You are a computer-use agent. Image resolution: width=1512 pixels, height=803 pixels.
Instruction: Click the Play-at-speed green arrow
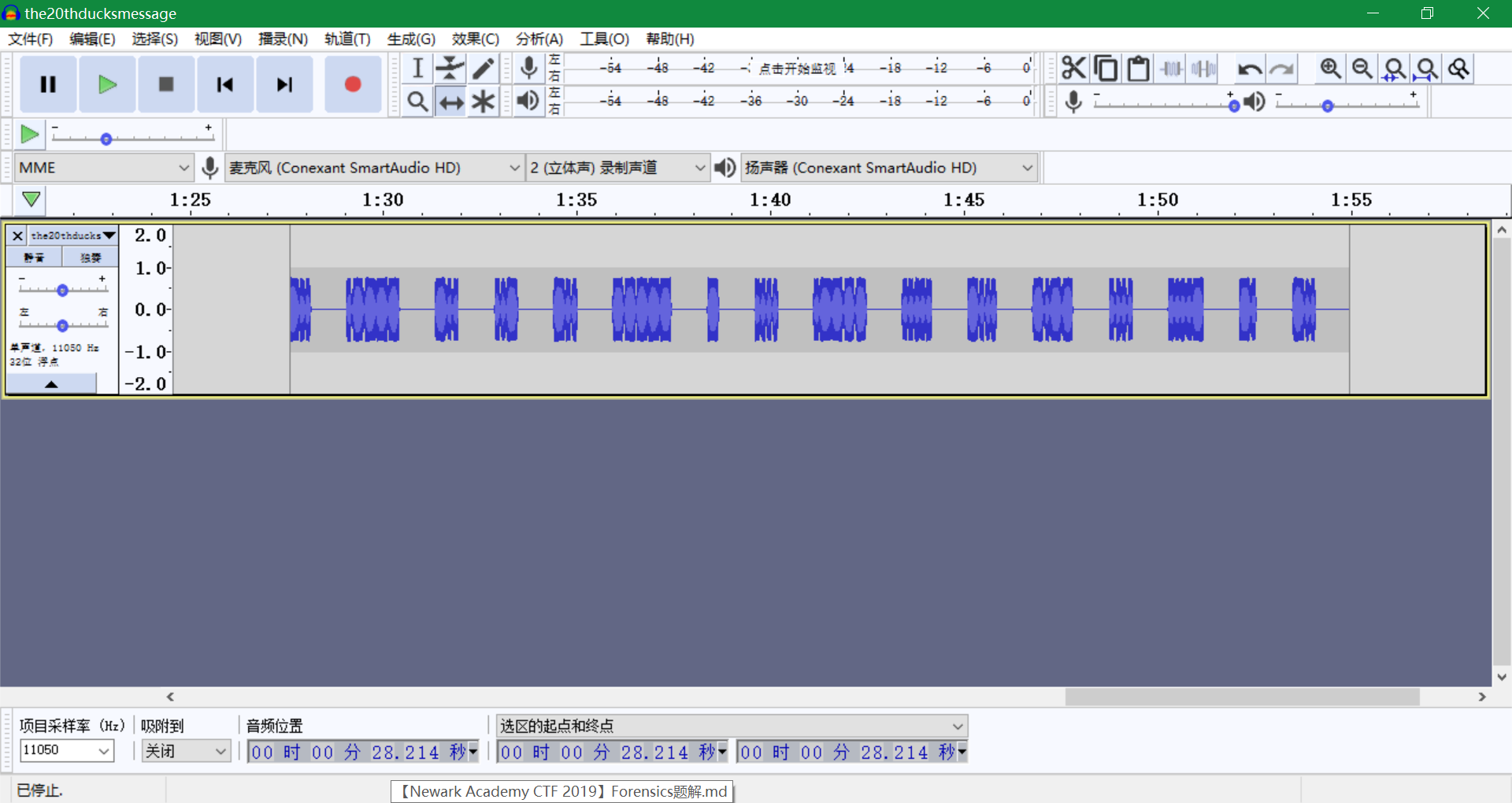(30, 135)
